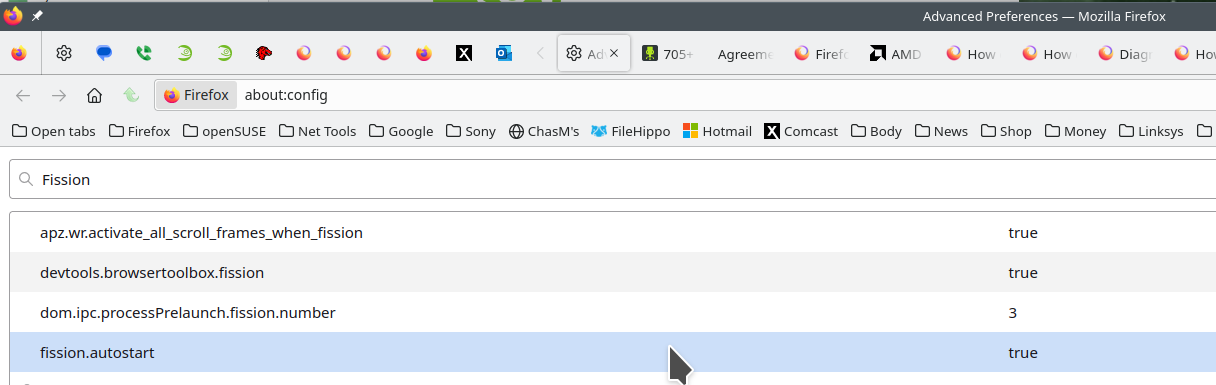Open the pinned green phone tab
The image size is (1216, 385).
(144, 54)
